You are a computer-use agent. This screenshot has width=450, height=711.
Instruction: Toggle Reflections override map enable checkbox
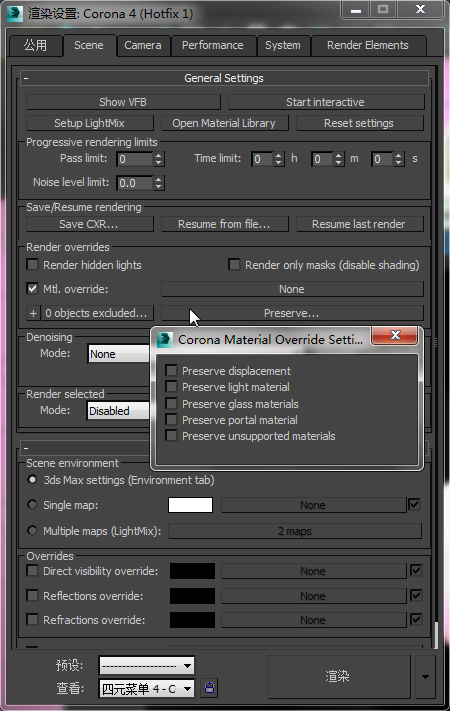click(416, 595)
